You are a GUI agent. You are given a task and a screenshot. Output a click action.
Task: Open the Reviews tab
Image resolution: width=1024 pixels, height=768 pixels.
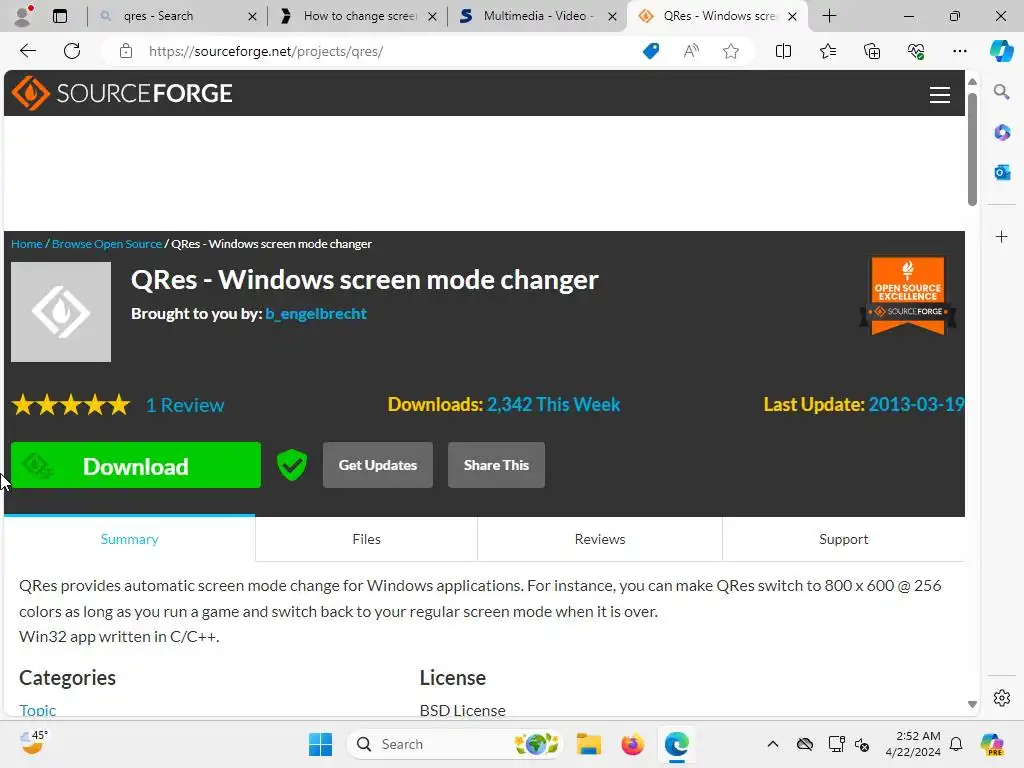[x=600, y=539]
